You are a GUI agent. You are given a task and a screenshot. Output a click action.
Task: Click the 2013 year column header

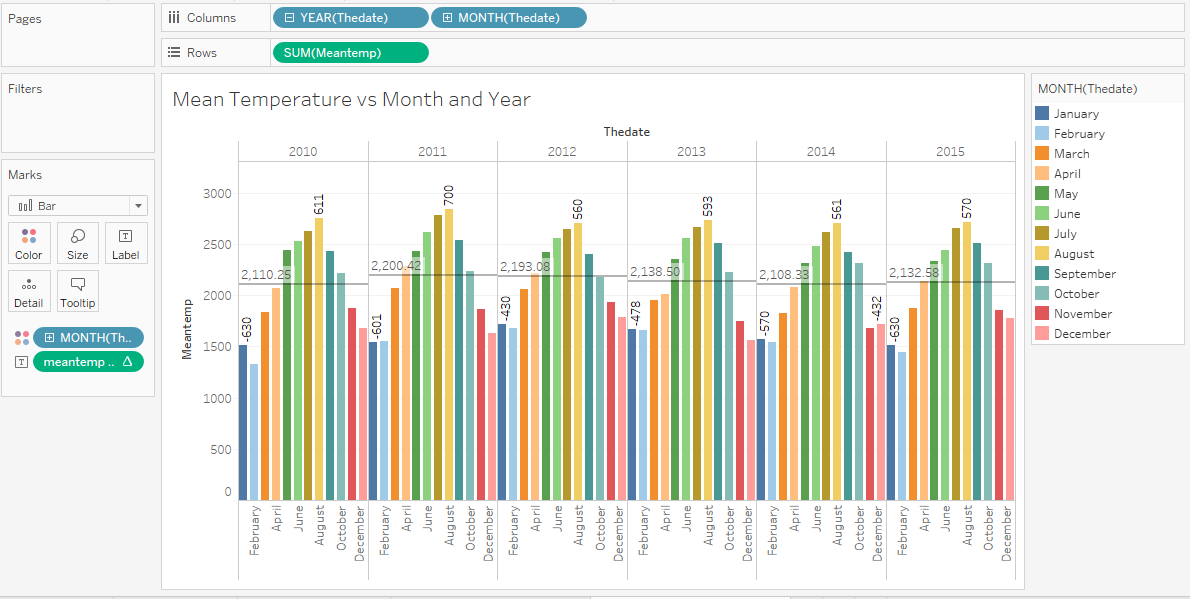tap(691, 152)
